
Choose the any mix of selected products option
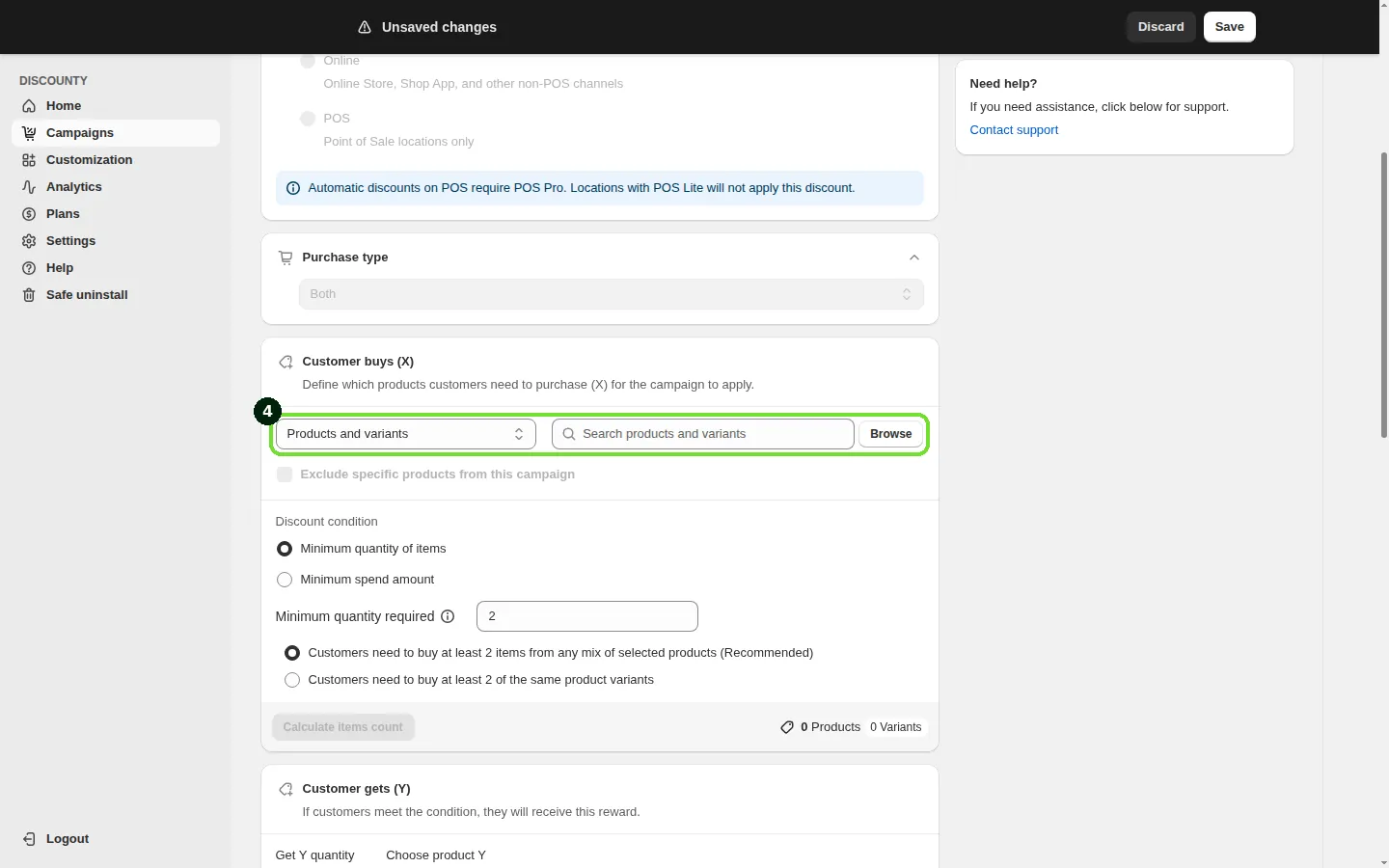tap(292, 653)
